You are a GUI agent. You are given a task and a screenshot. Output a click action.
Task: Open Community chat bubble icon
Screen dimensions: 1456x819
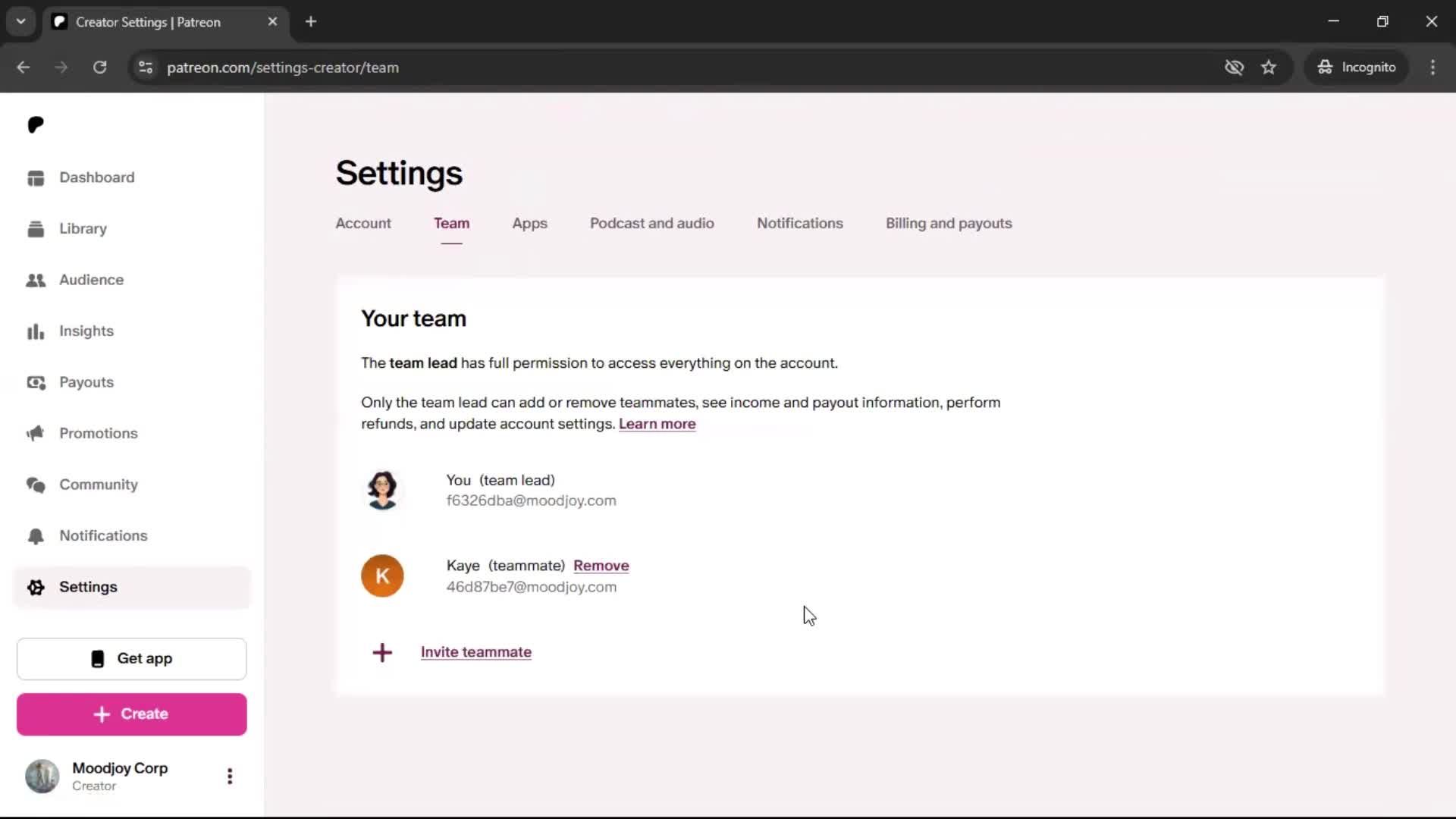coord(36,485)
